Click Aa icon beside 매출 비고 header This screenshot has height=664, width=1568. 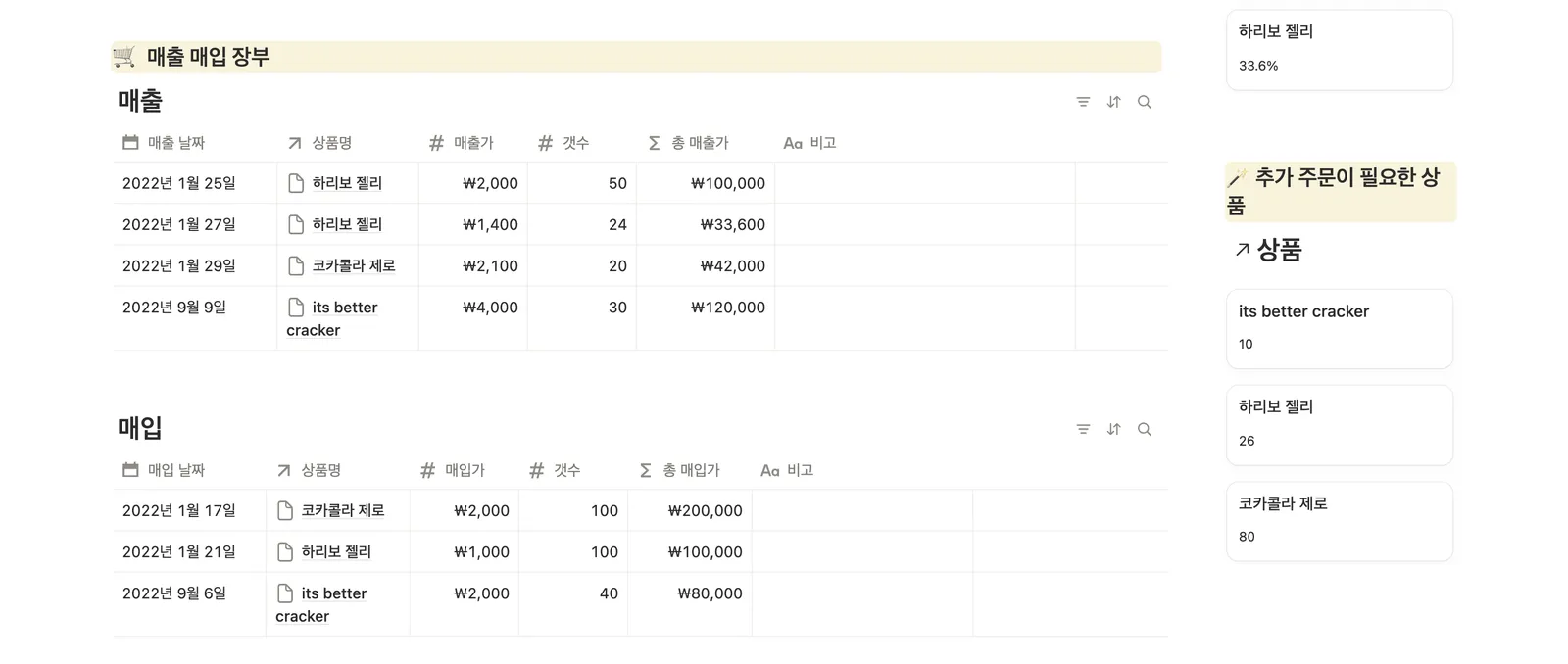(x=793, y=144)
